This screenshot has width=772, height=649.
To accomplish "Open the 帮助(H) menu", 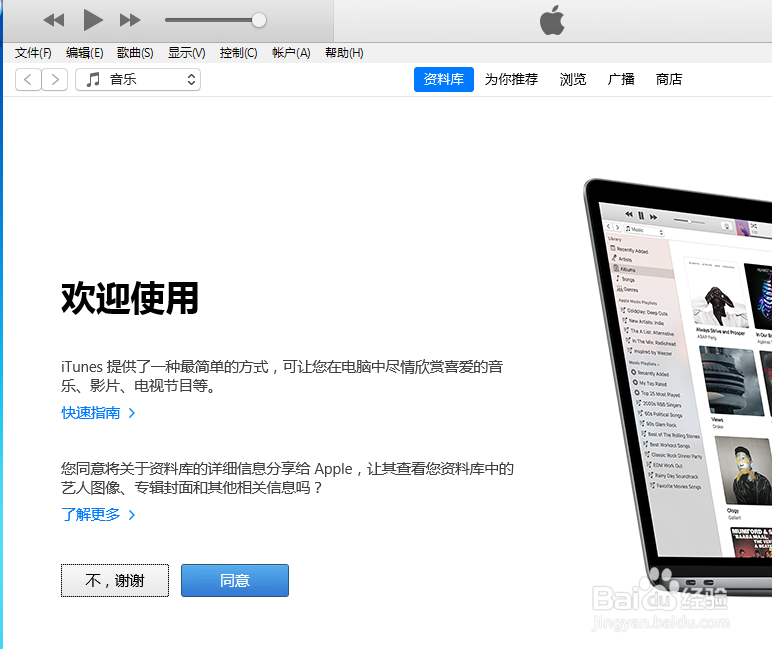I will point(344,53).
